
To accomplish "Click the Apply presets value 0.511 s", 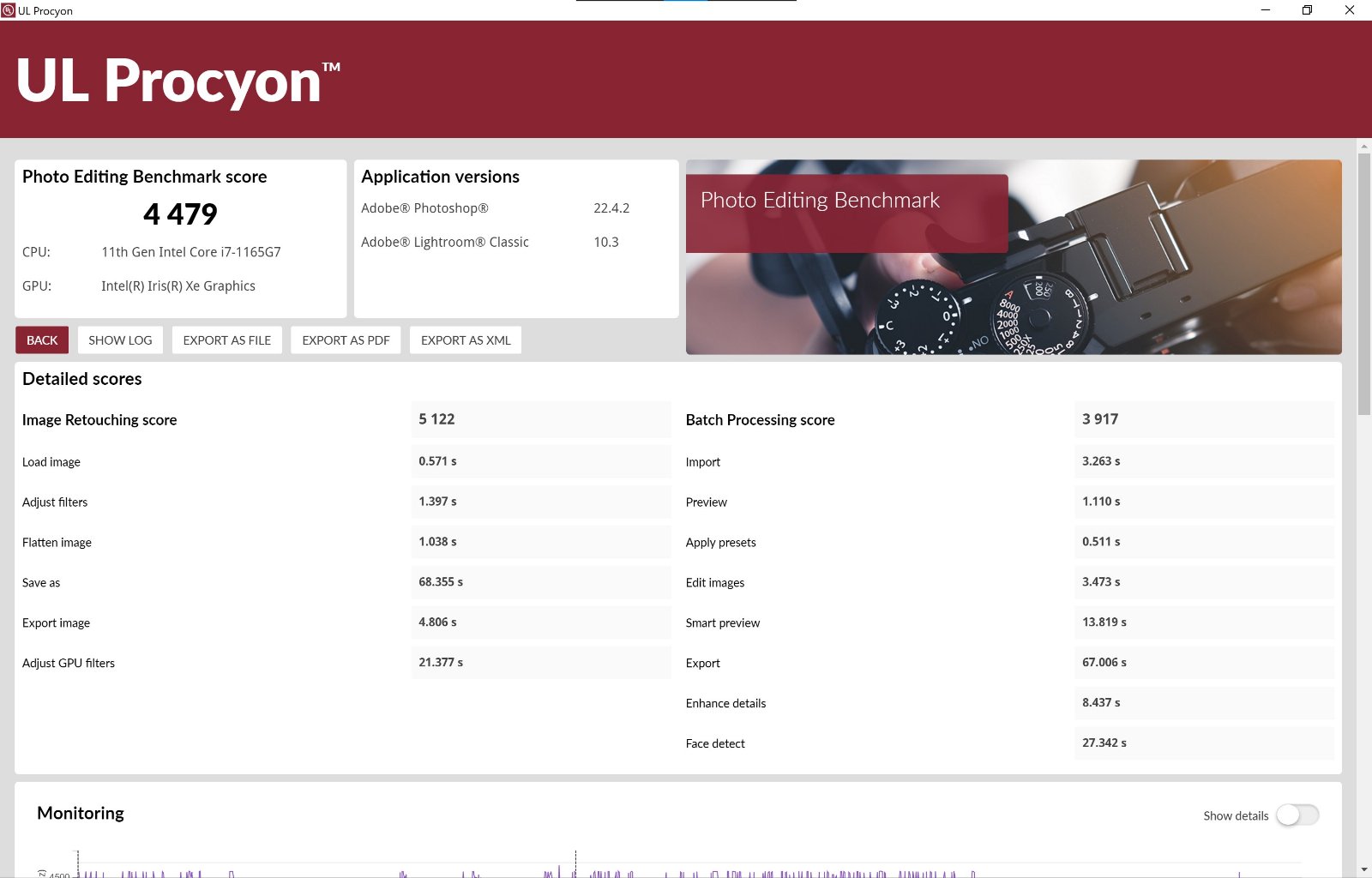I will tap(1101, 542).
